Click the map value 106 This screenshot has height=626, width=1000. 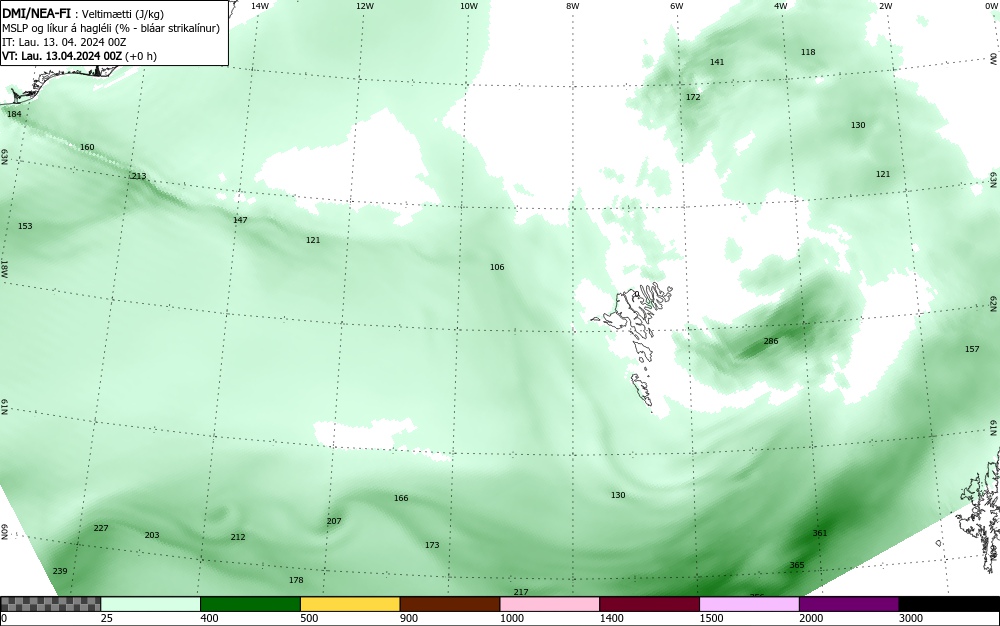pos(497,267)
